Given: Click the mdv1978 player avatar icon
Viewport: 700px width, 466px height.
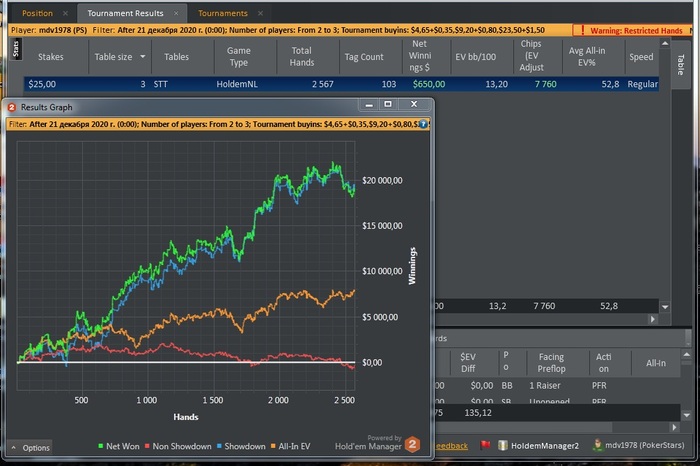Looking at the screenshot, I should (597, 445).
